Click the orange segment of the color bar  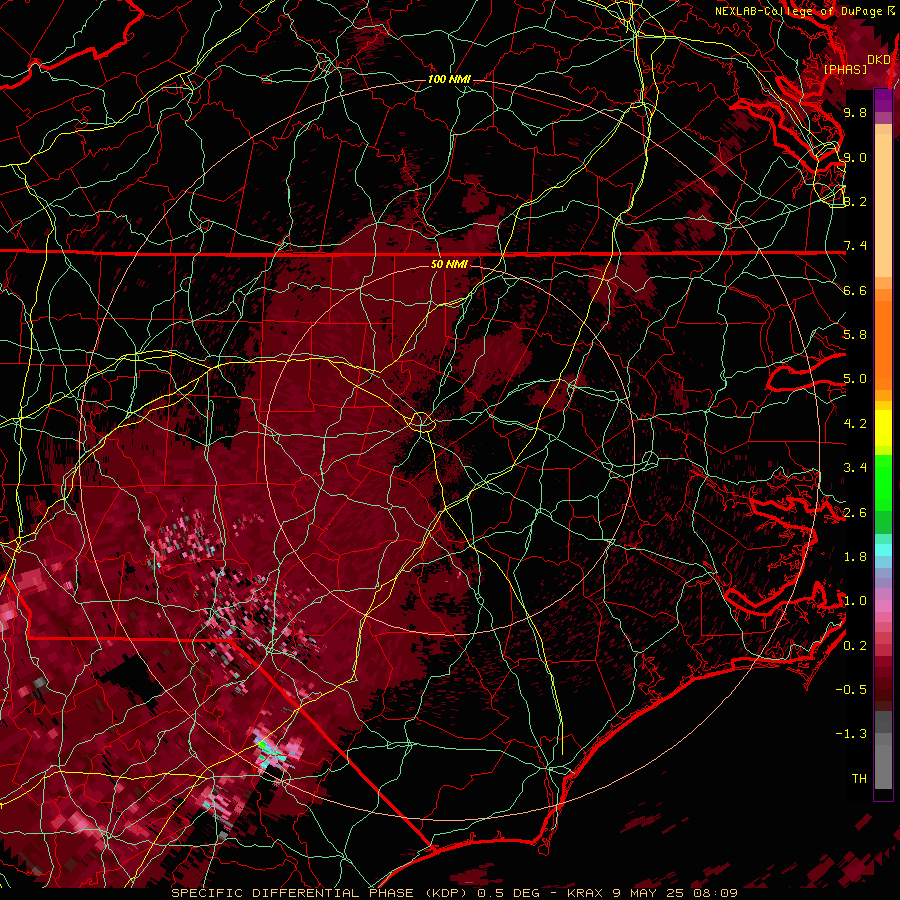coord(883,346)
